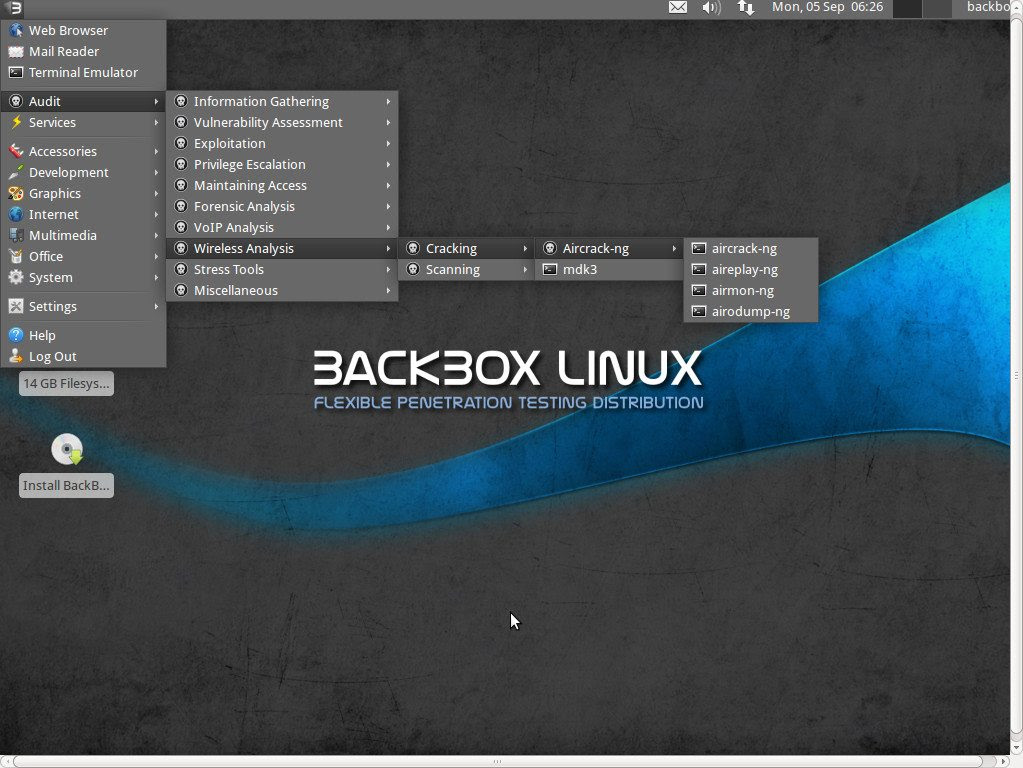Click the Install BackBox disc icon
Viewport: 1023px width, 768px height.
pos(67,449)
